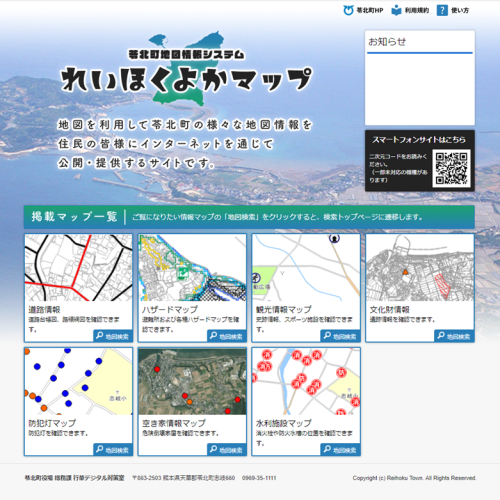The image size is (500, 500).
Task: Open the 利用規約 book icon
Action: click(x=396, y=10)
